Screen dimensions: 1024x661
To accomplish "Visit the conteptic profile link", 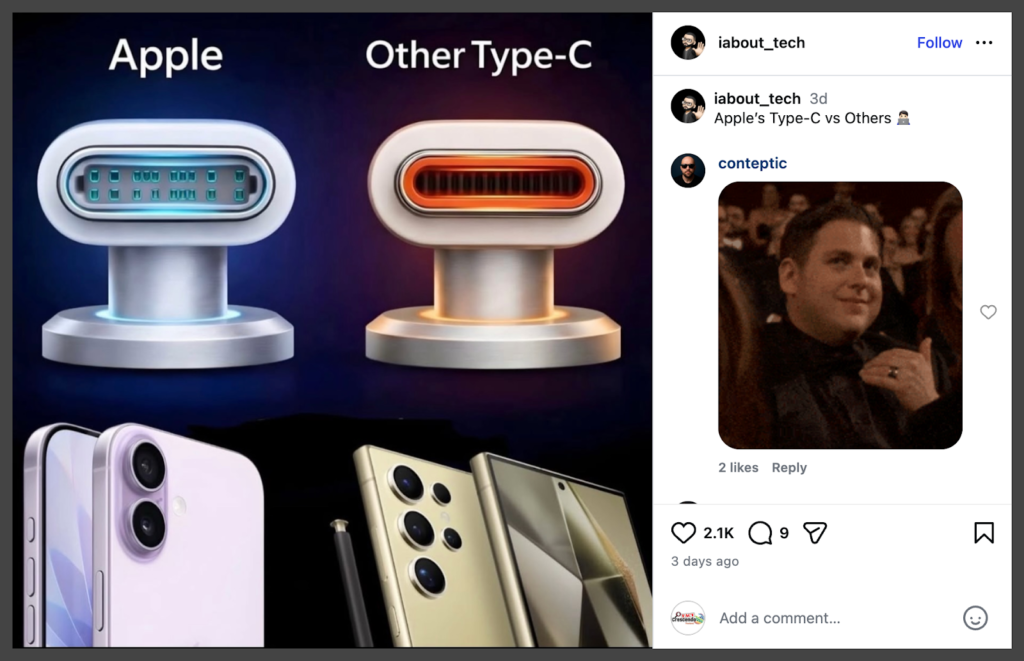I will click(x=752, y=163).
